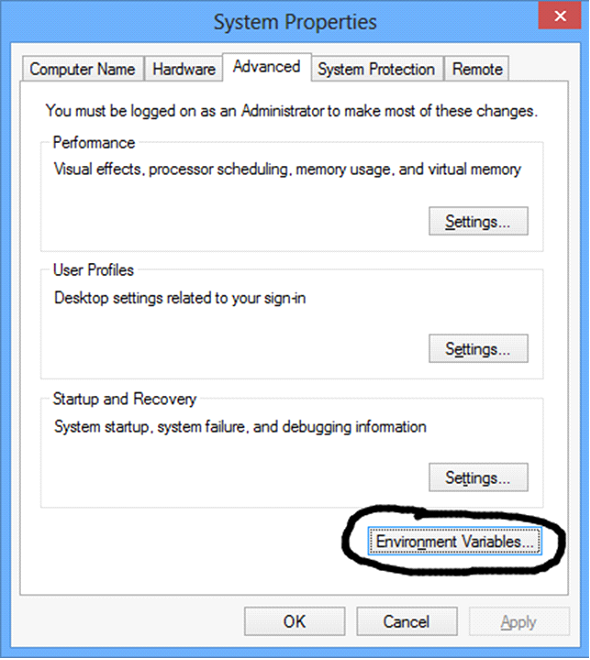Dismiss the dialog with Cancel
This screenshot has height=660, width=590.
(407, 621)
